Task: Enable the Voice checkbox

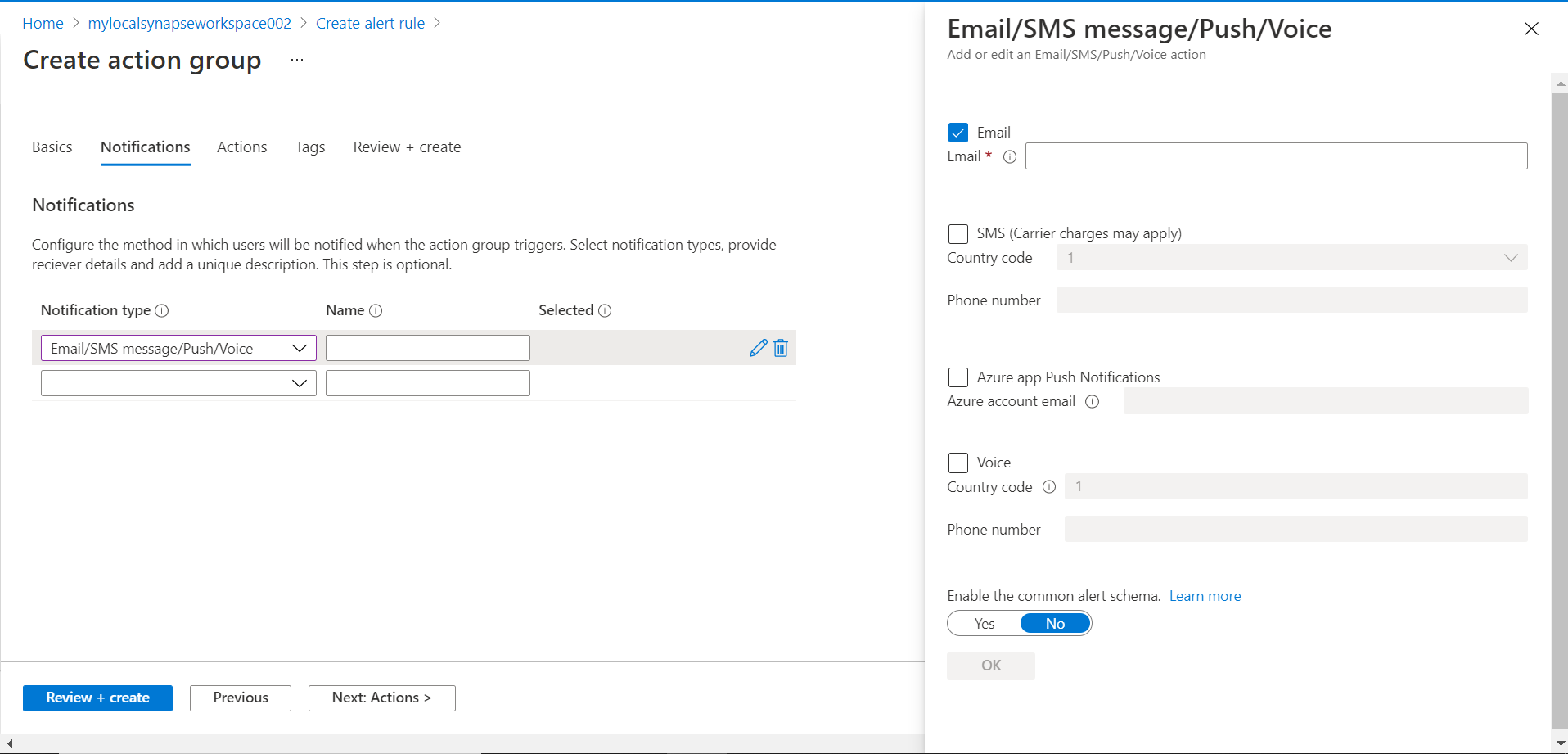Action: (x=957, y=463)
